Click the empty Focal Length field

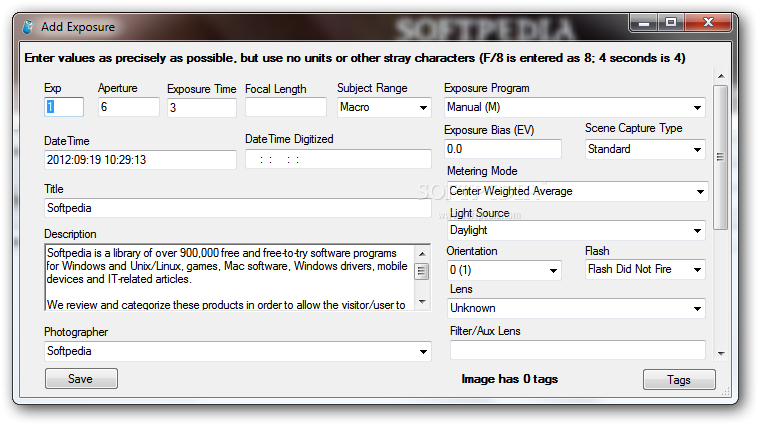point(286,107)
